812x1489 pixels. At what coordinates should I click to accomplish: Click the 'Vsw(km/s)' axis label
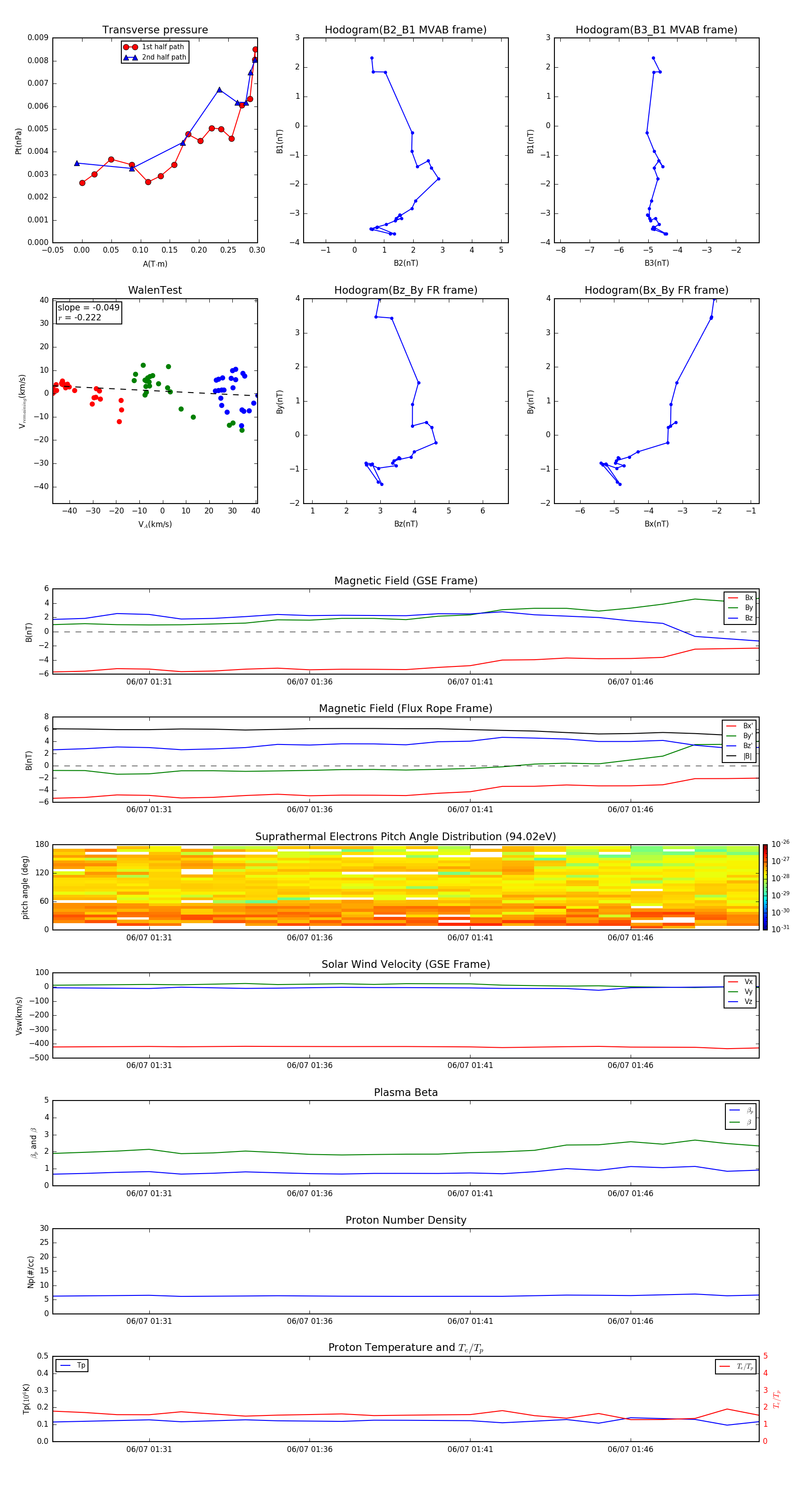[x=18, y=1016]
